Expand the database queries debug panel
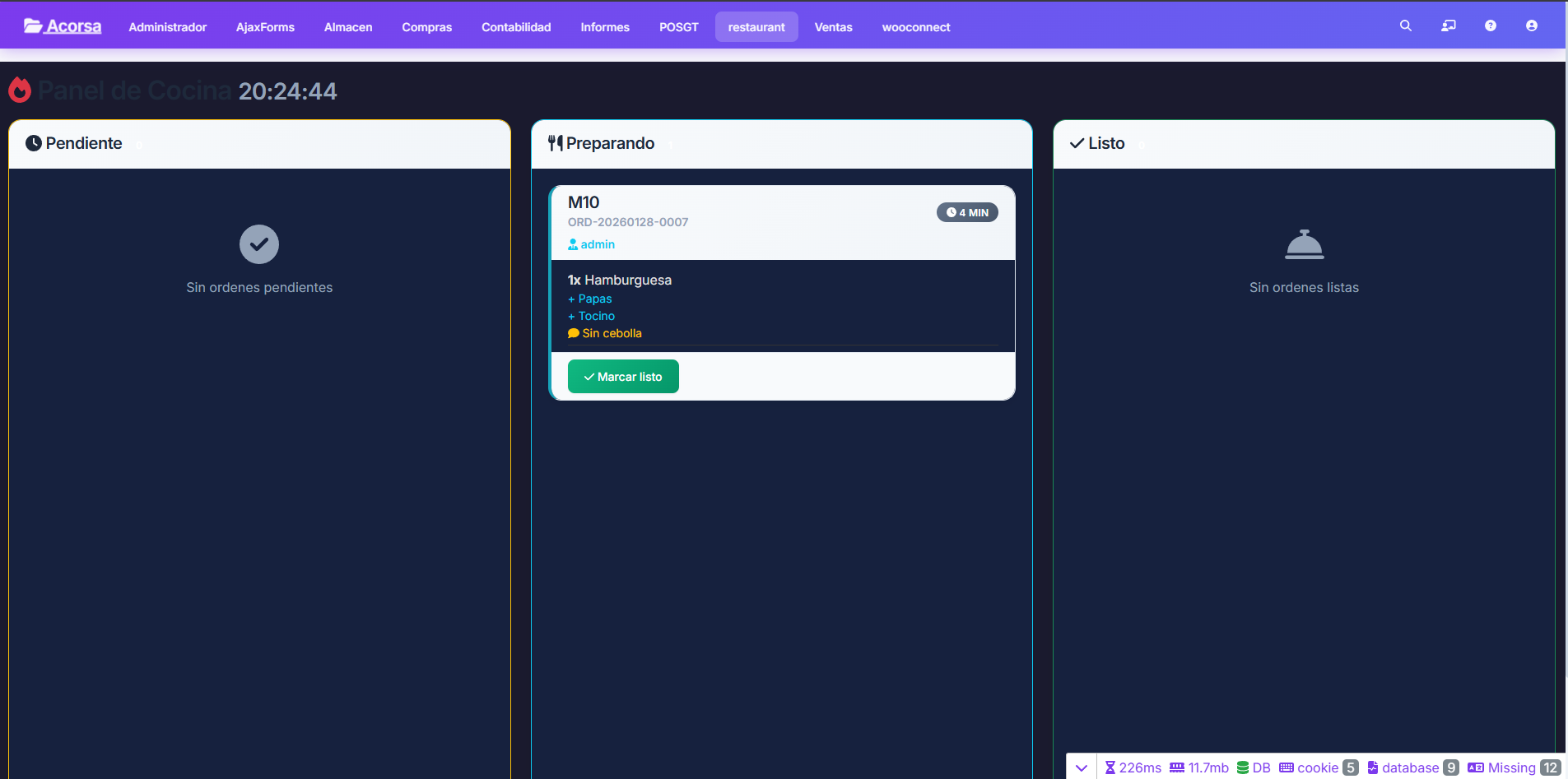This screenshot has height=779, width=1568. [x=1412, y=767]
